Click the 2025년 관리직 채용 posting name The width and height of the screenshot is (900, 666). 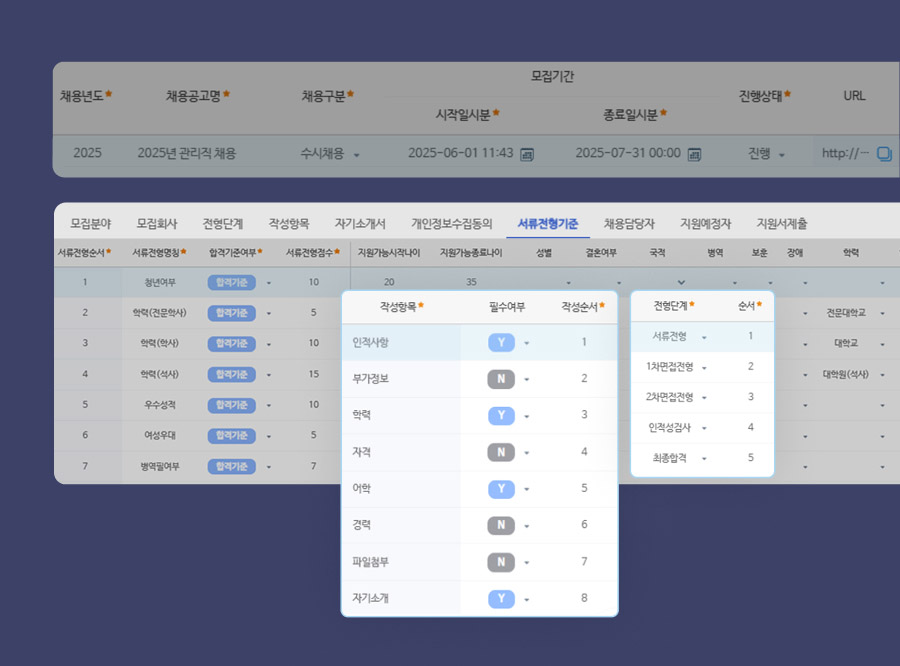coord(187,153)
